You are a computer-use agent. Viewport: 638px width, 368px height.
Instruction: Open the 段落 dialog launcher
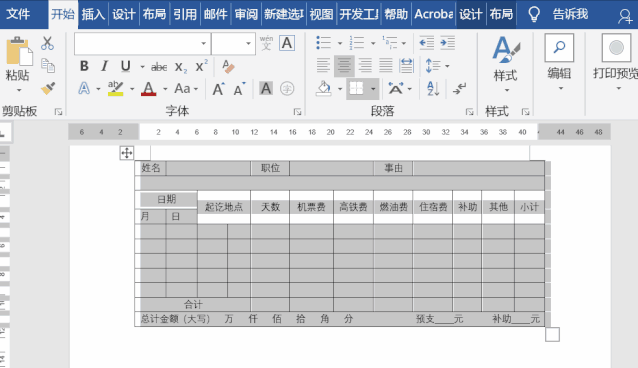(x=470, y=112)
